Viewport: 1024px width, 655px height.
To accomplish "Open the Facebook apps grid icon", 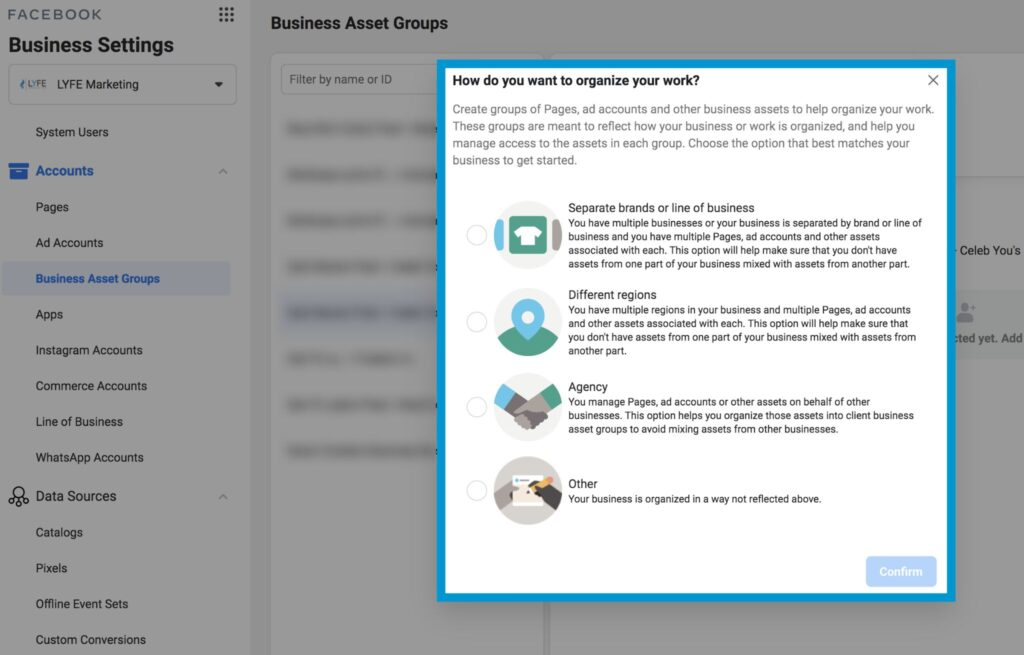I will [226, 15].
